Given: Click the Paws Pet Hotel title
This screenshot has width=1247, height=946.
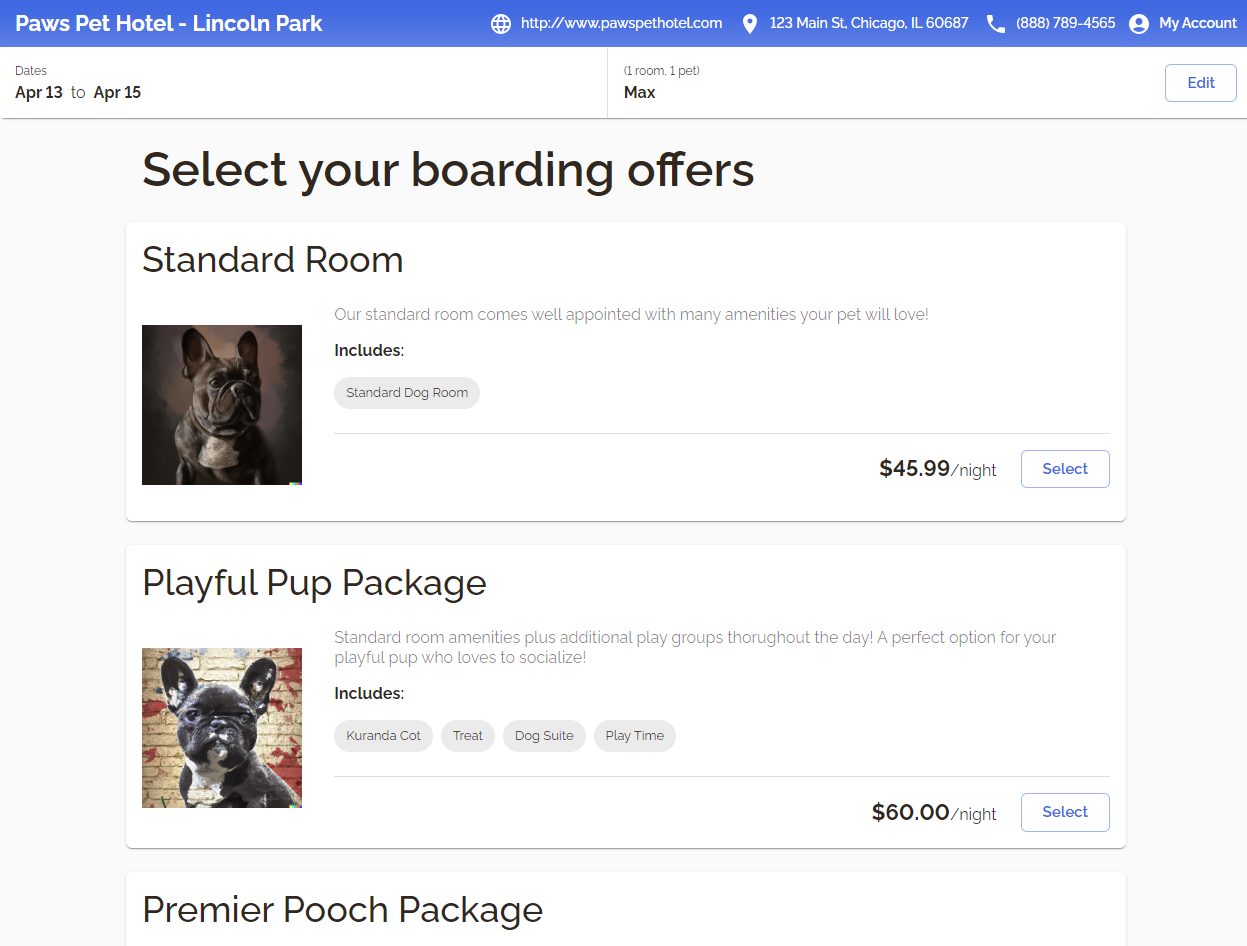Looking at the screenshot, I should coord(169,23).
